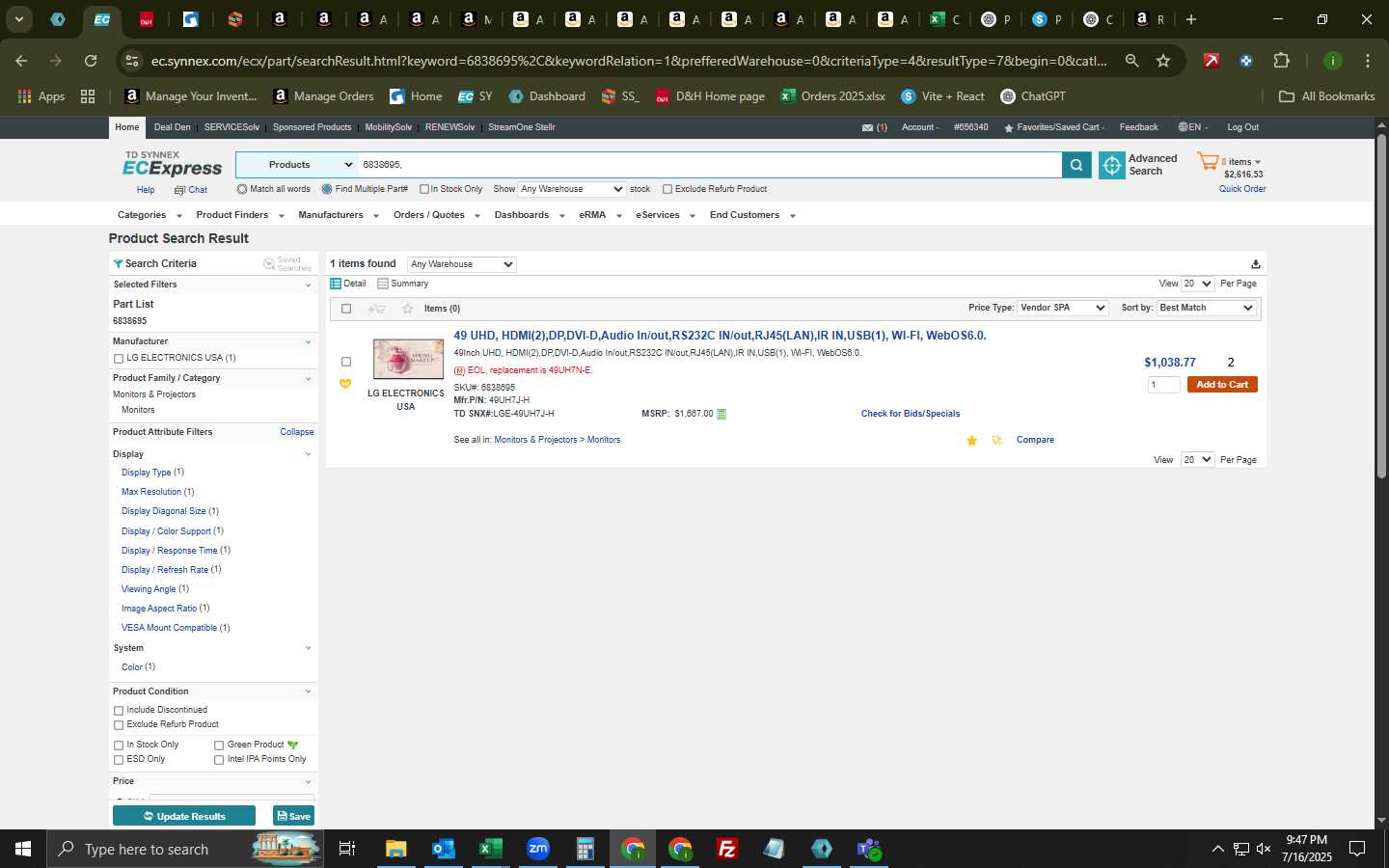Open the Categories menu
The image size is (1389, 868).
click(x=149, y=215)
